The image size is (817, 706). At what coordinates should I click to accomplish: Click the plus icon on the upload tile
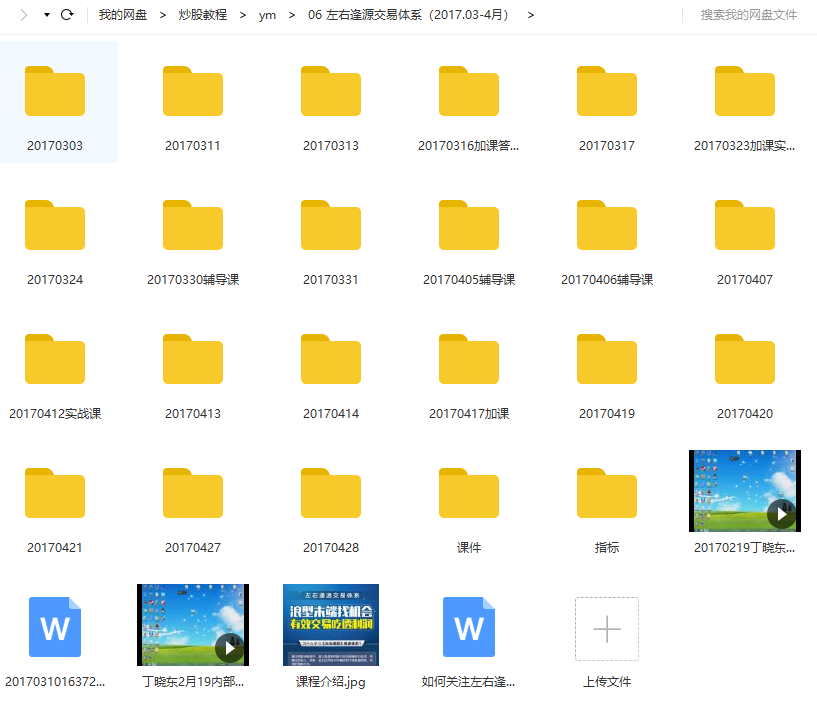click(x=606, y=627)
